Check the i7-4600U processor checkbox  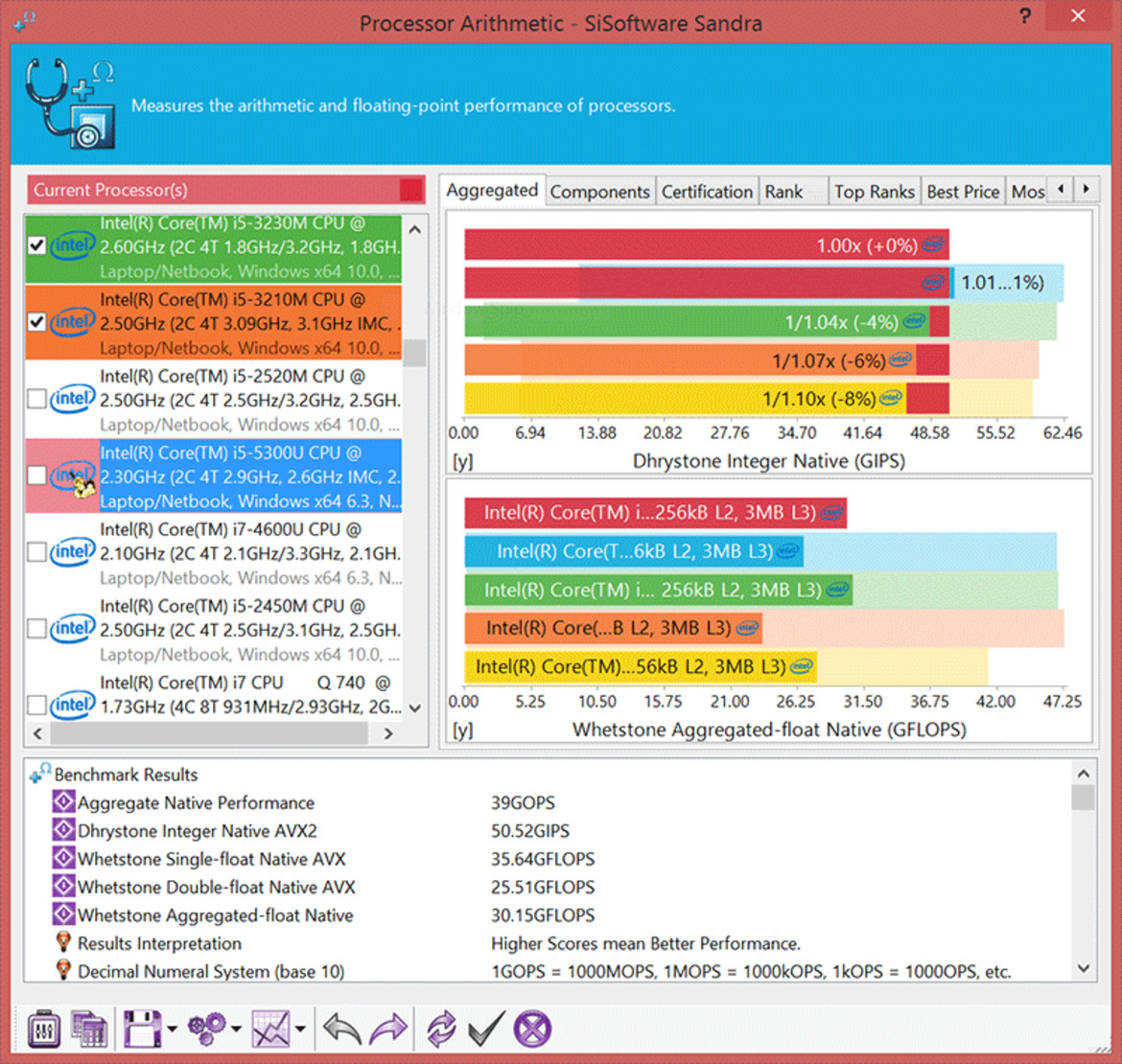(36, 551)
